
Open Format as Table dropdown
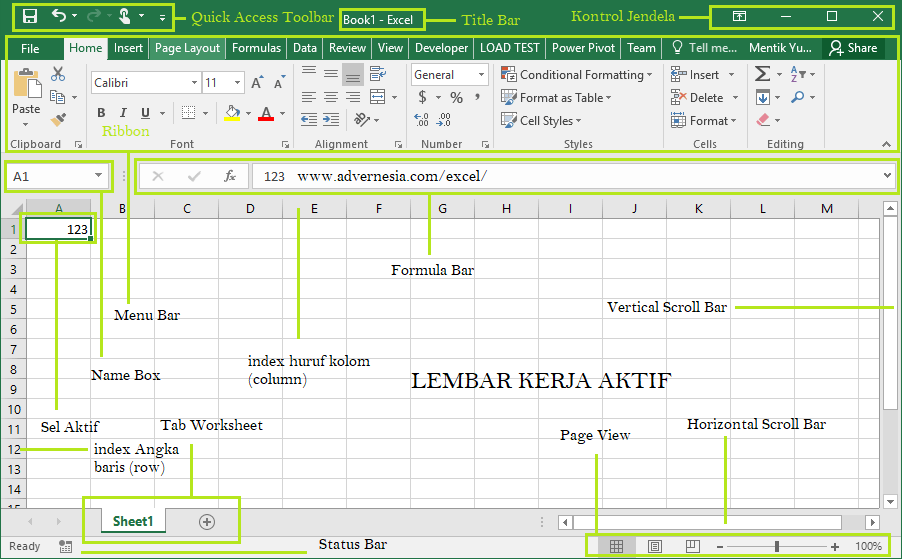556,98
